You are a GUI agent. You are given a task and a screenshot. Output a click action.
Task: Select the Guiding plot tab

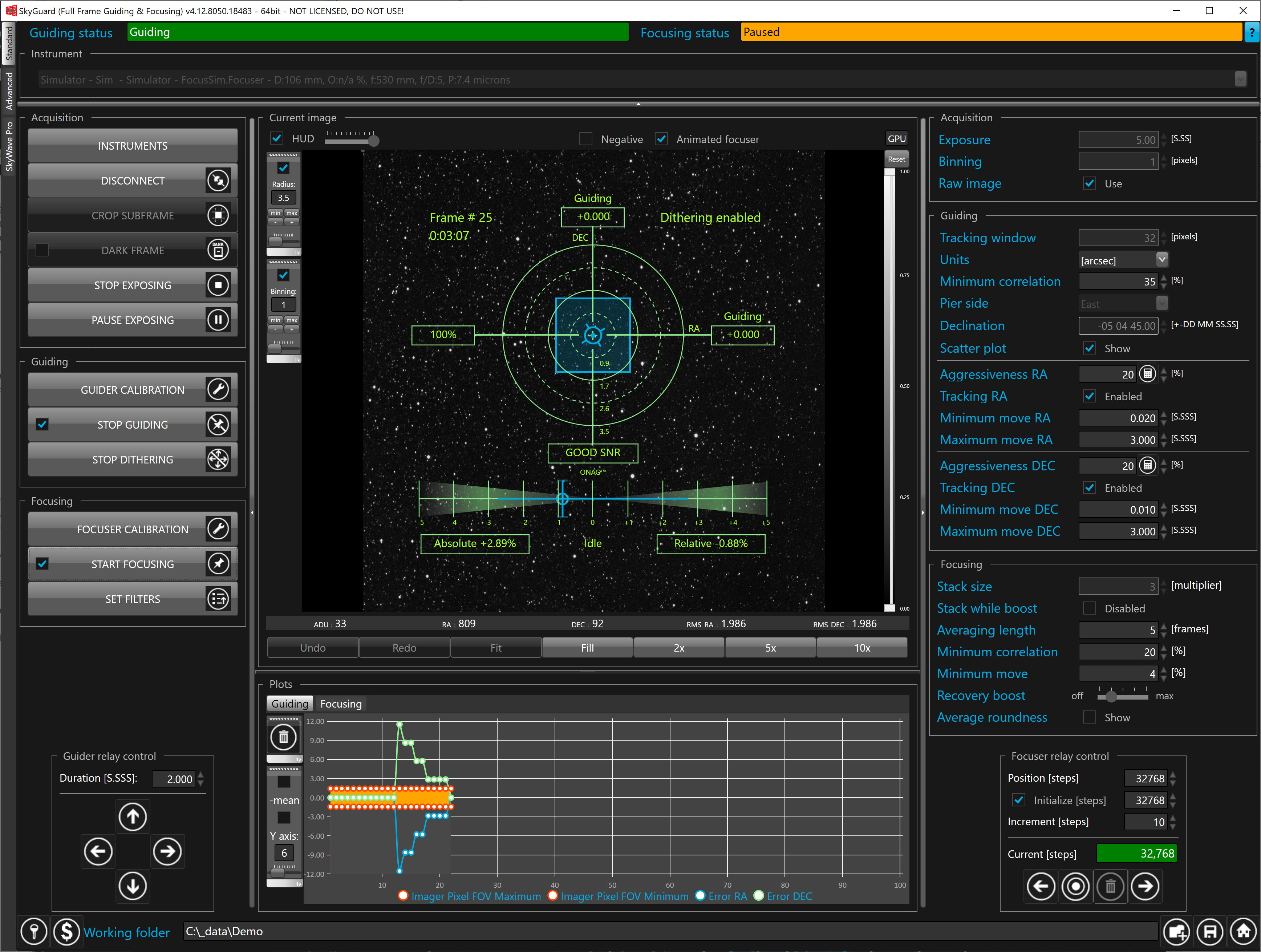tap(289, 704)
